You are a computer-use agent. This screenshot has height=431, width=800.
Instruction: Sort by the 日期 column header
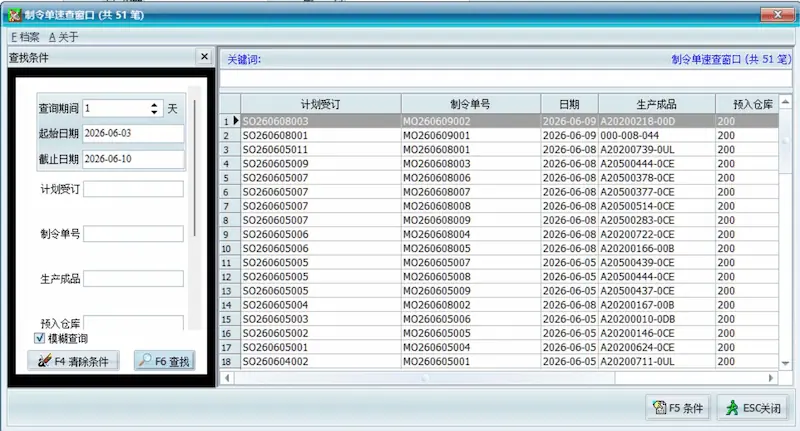pyautogui.click(x=569, y=104)
